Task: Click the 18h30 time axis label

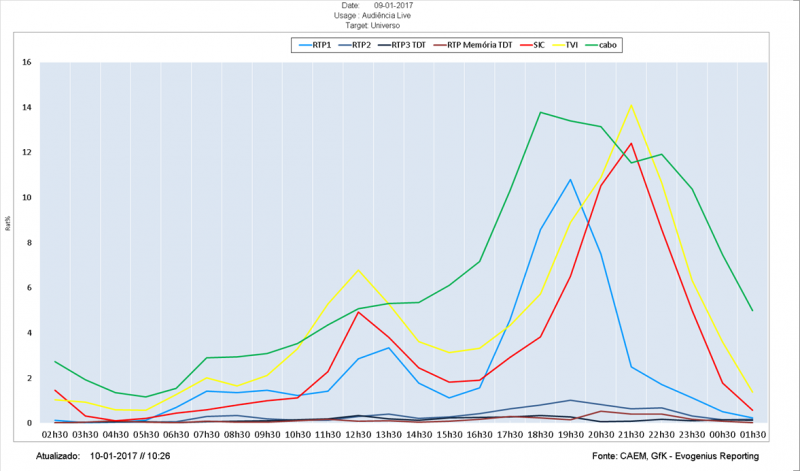Action: 540,435
